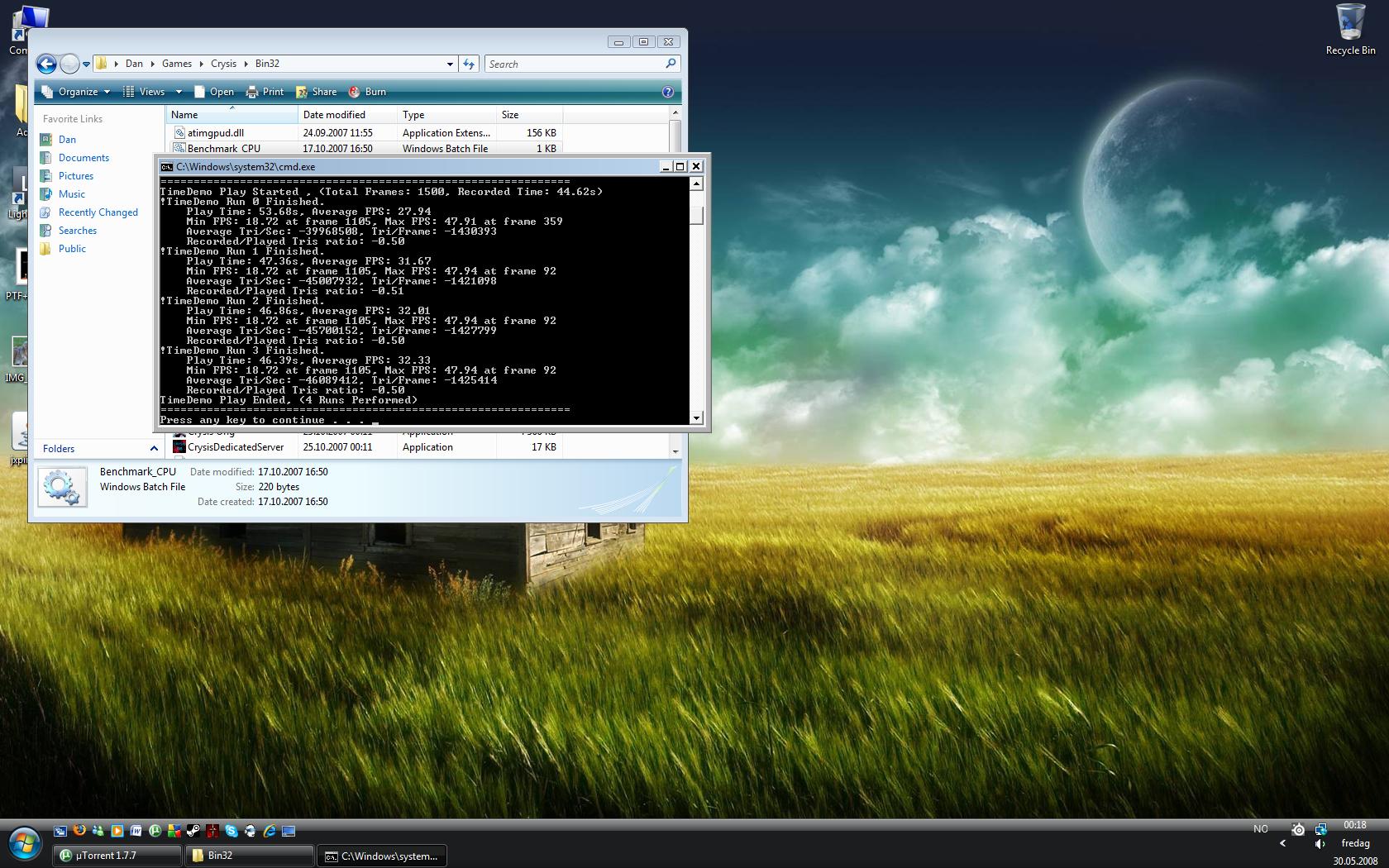Switch to Bin32 taskbar button
Viewport: 1389px width, 868px height.
(251, 856)
